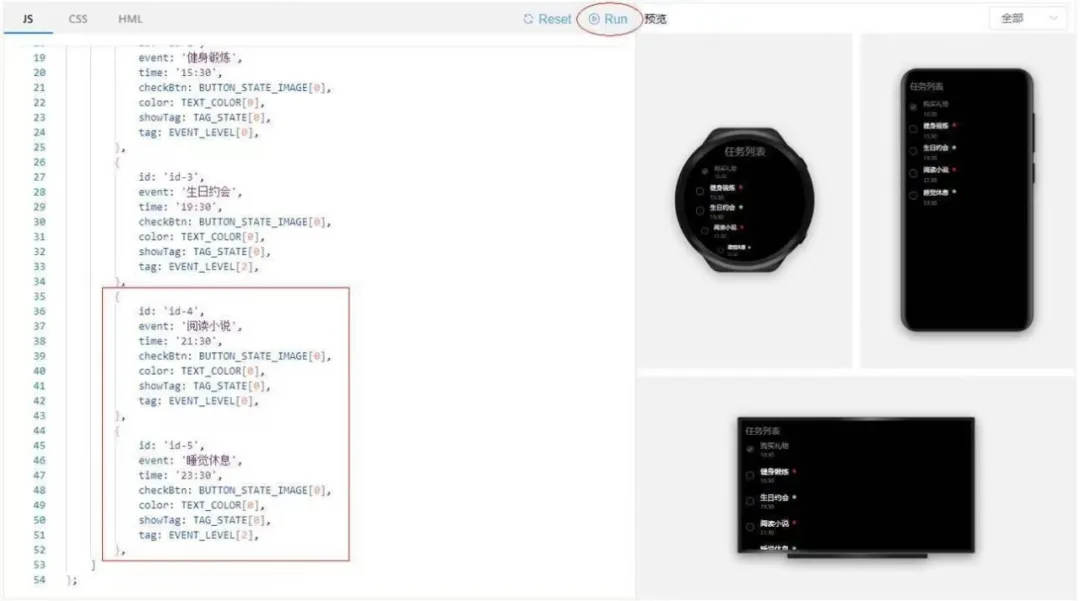Click the code text time: '19:30'
Viewport: 1080px width, 601px height.
(180, 207)
